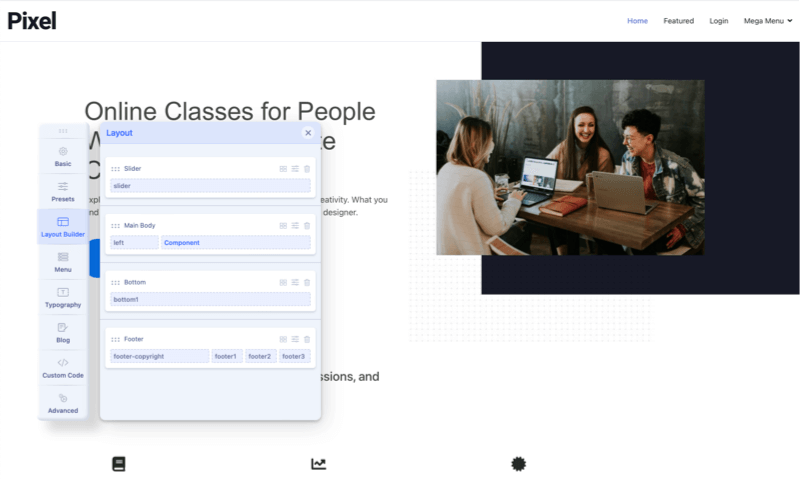Select the Layout Builder section
The image size is (800, 480).
[63, 227]
